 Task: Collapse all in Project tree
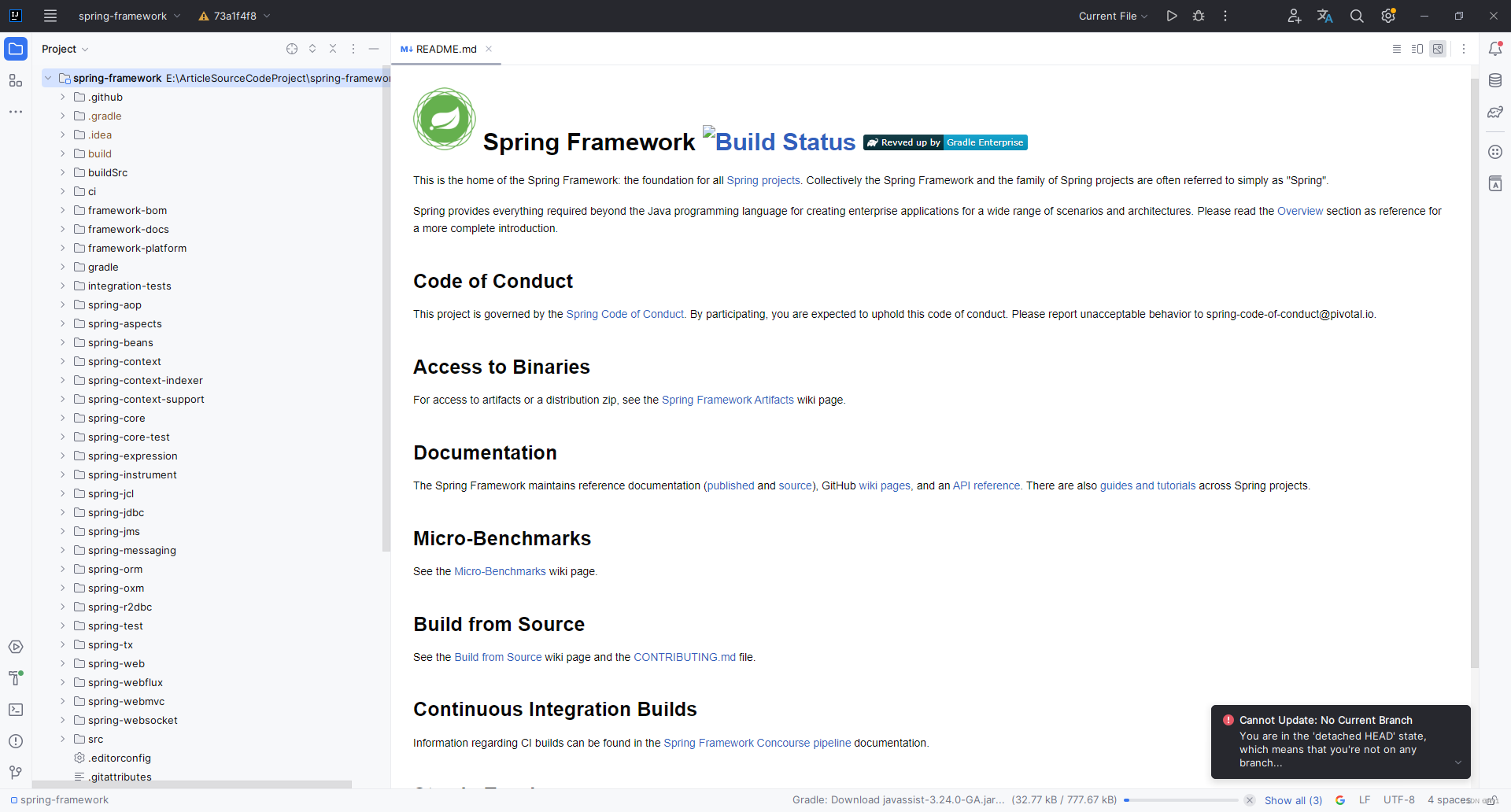pyautogui.click(x=333, y=49)
